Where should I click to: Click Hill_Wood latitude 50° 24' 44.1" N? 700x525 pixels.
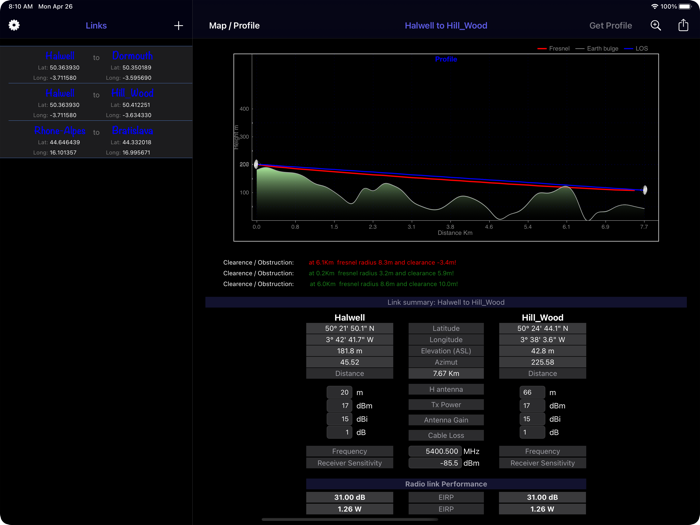coord(542,329)
